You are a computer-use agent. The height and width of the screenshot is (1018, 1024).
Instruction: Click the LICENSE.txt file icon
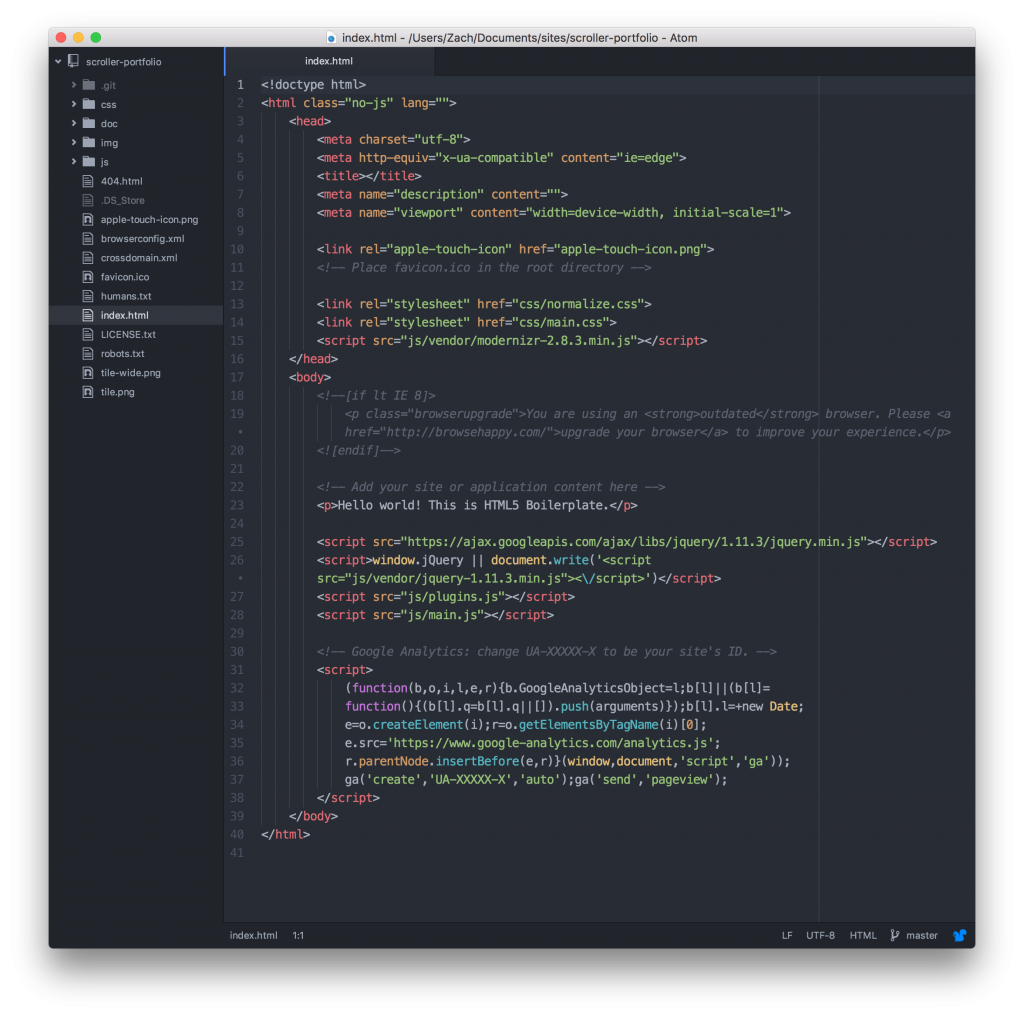(88, 334)
